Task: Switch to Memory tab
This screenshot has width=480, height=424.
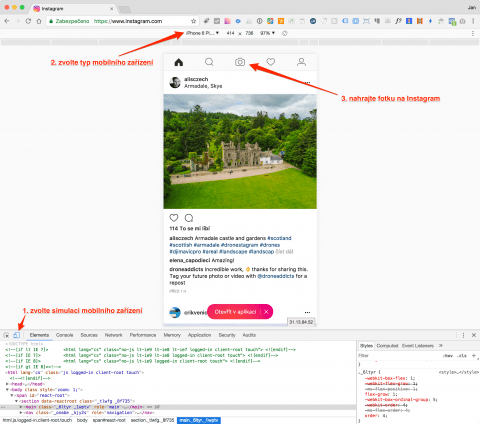Action: coord(172,335)
